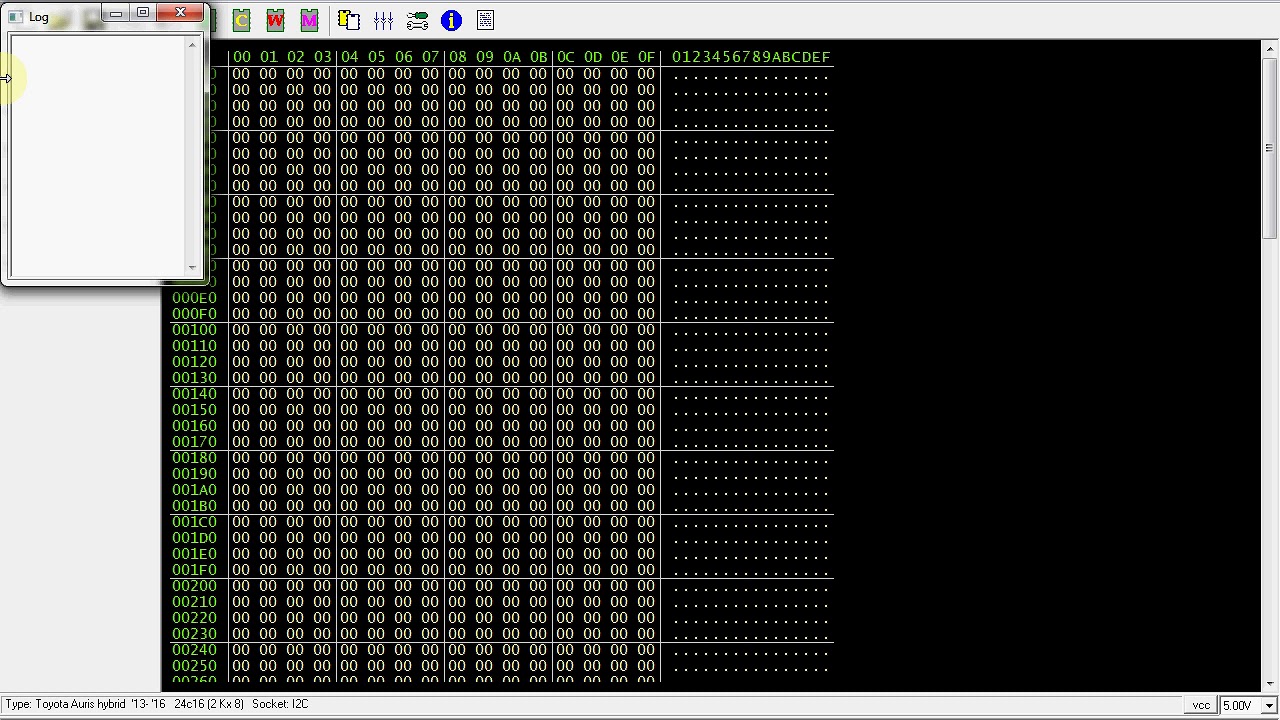Click address row 000E0

pos(194,298)
